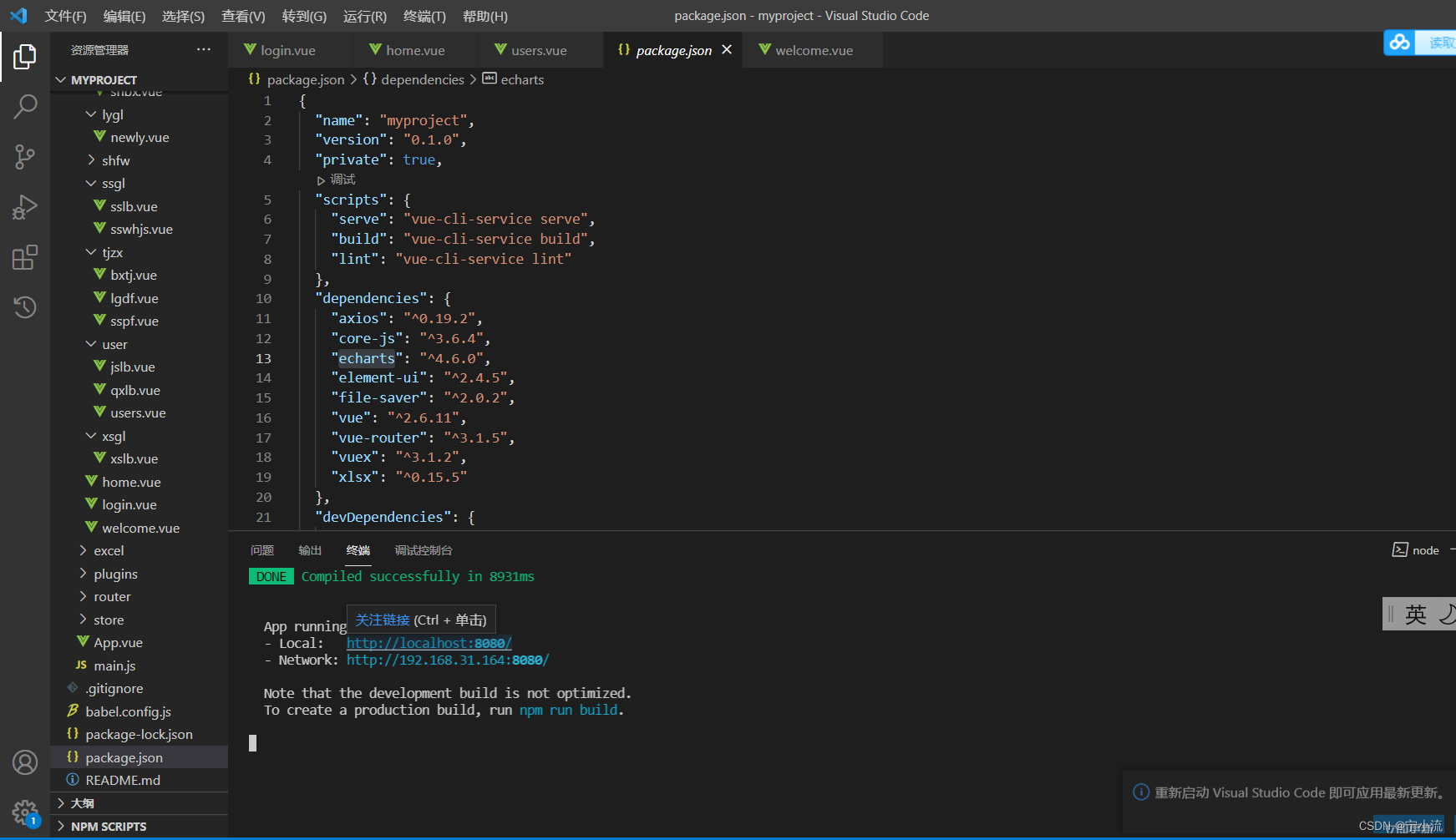Switch to welcome.vue editor tab
Image resolution: width=1456 pixels, height=840 pixels.
click(x=814, y=50)
